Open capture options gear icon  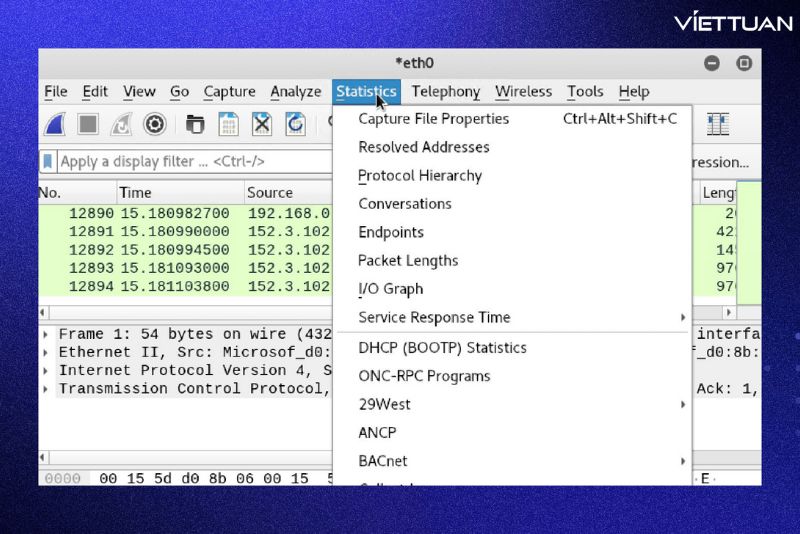[155, 124]
